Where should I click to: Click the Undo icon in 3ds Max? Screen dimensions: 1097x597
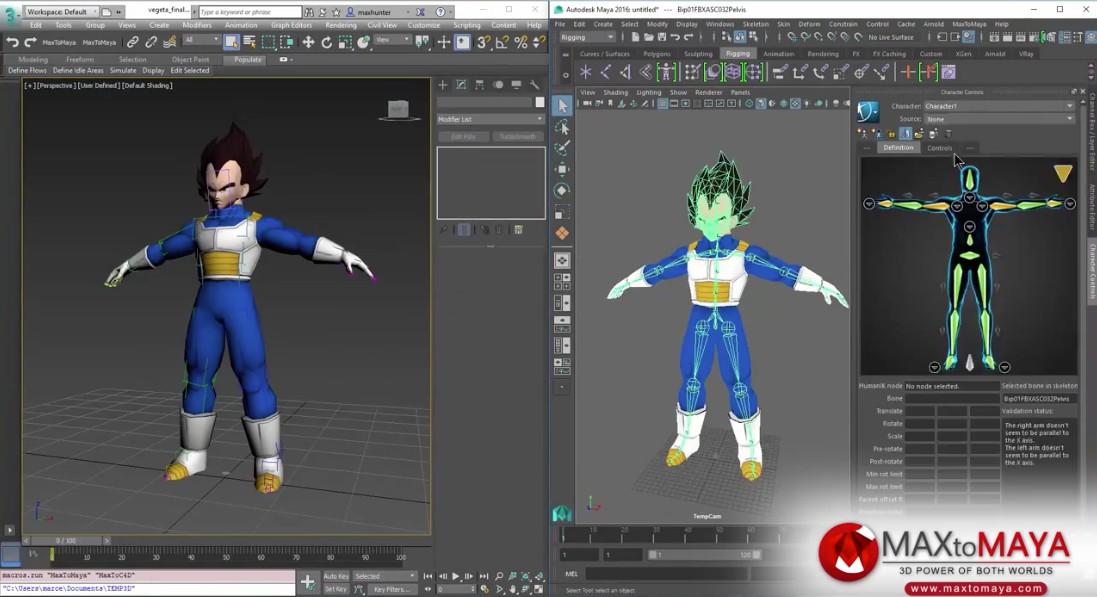point(13,41)
